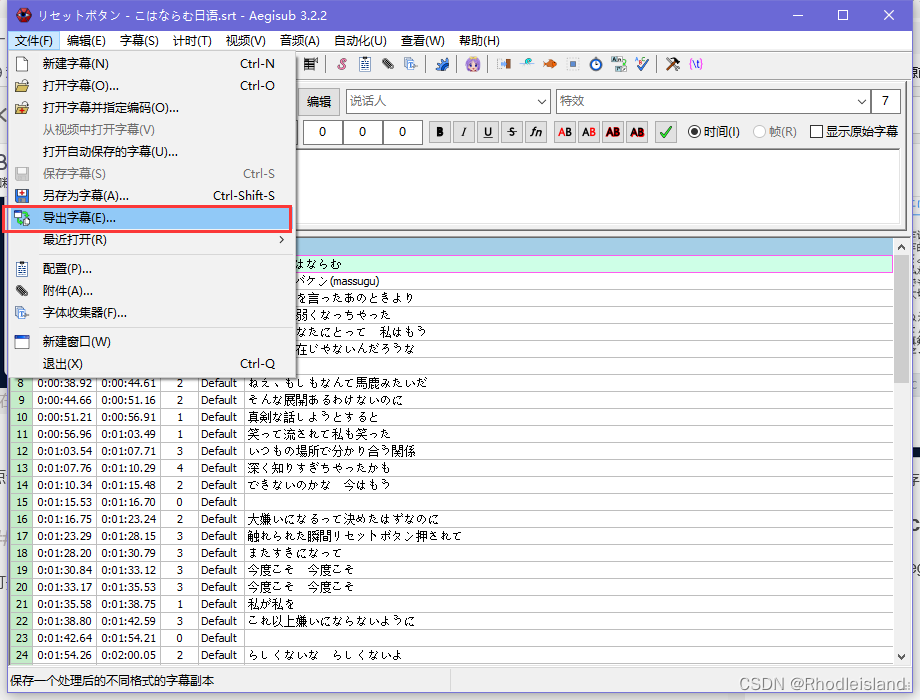Open the Fonts Collector toolbar icon
Screen dimensions: 920x700
click(x=411, y=64)
